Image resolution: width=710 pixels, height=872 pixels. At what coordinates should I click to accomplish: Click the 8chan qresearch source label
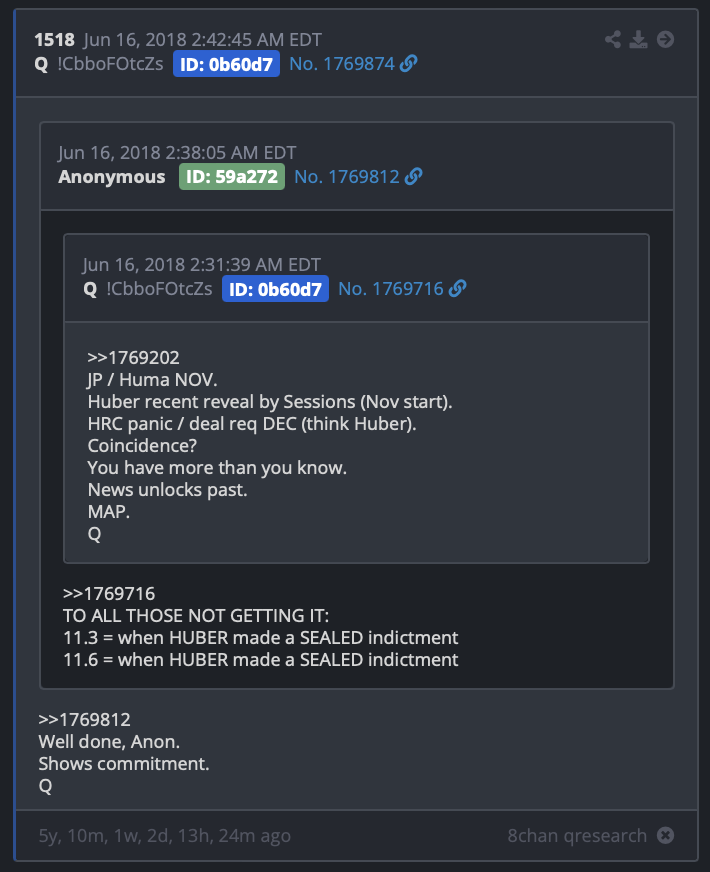577,835
